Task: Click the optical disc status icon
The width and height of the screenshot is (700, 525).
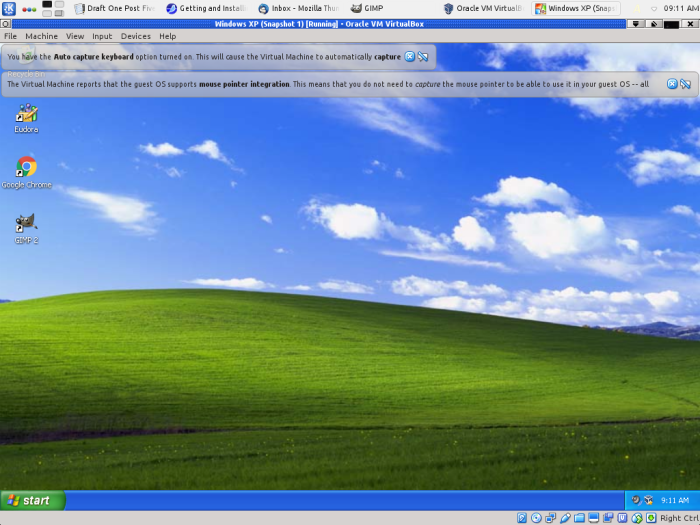Action: tap(536, 518)
